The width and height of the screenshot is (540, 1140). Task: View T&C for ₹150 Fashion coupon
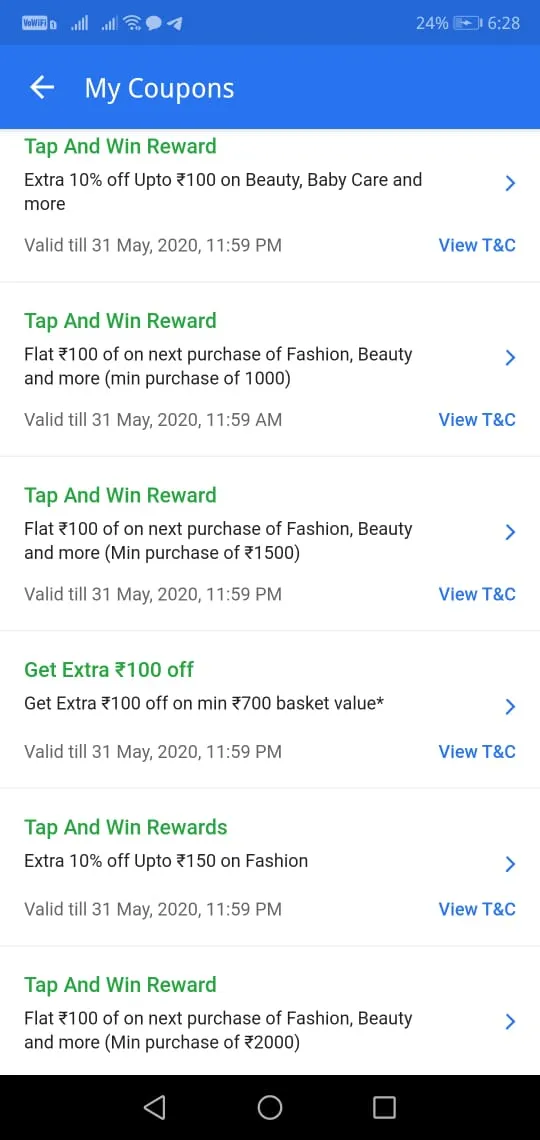coord(477,910)
